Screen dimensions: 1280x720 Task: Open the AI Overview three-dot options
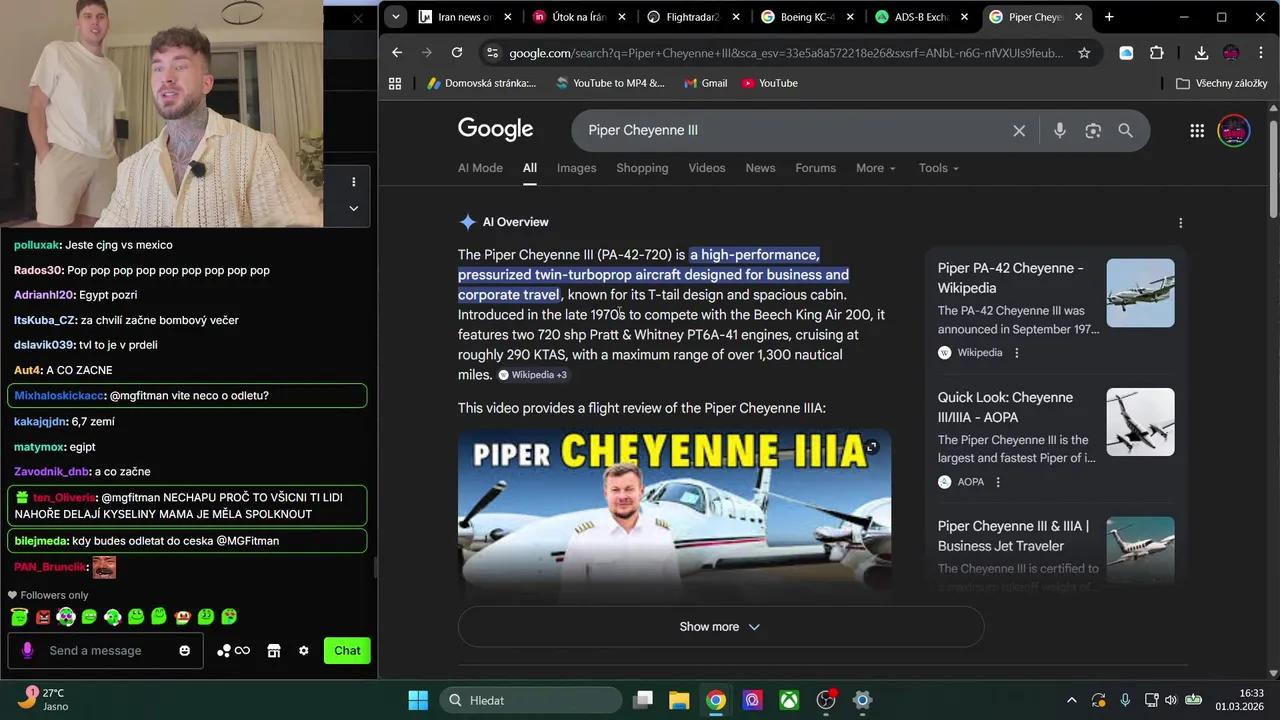pos(1180,223)
